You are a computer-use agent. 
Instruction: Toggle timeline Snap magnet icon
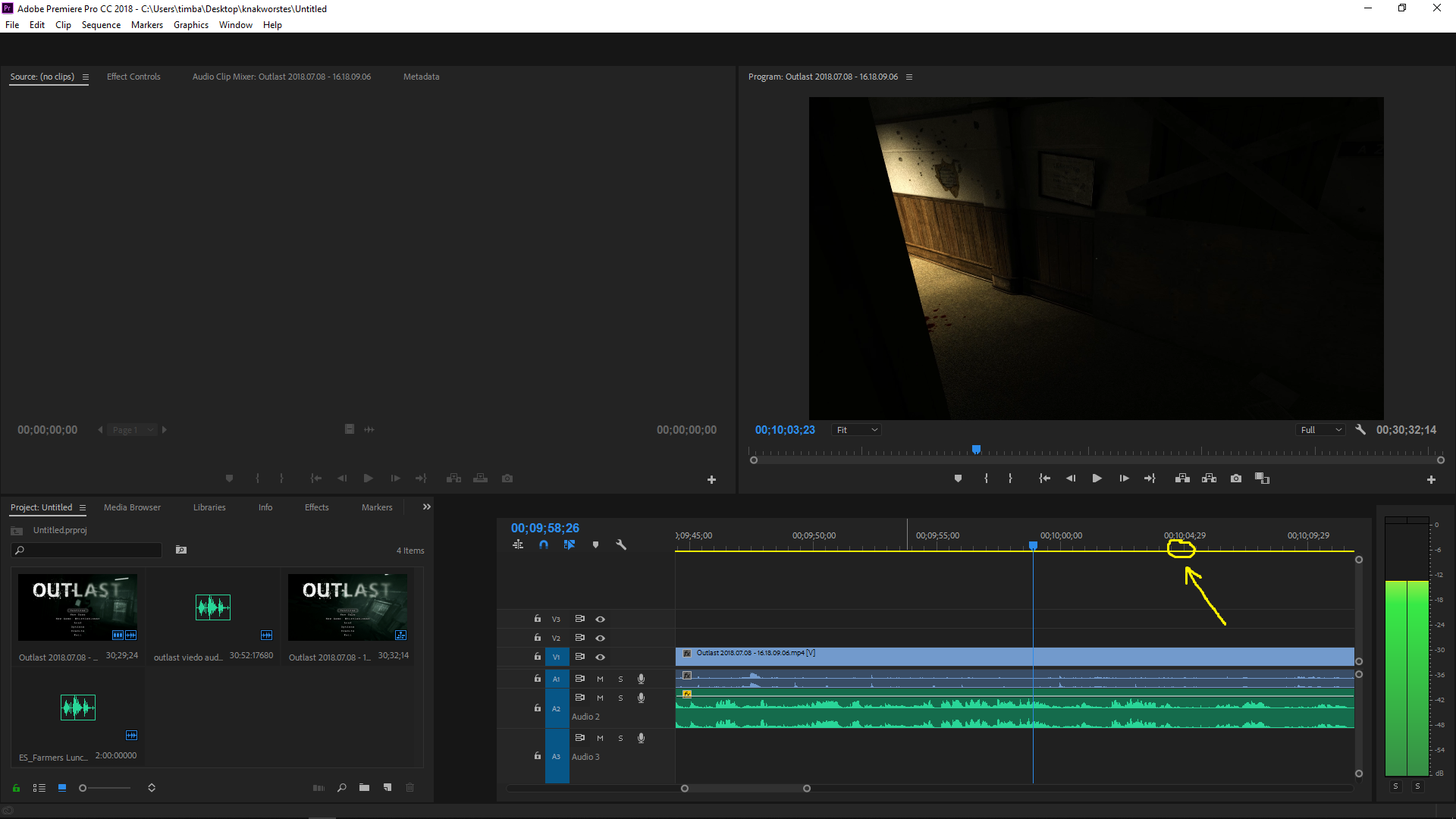click(544, 544)
